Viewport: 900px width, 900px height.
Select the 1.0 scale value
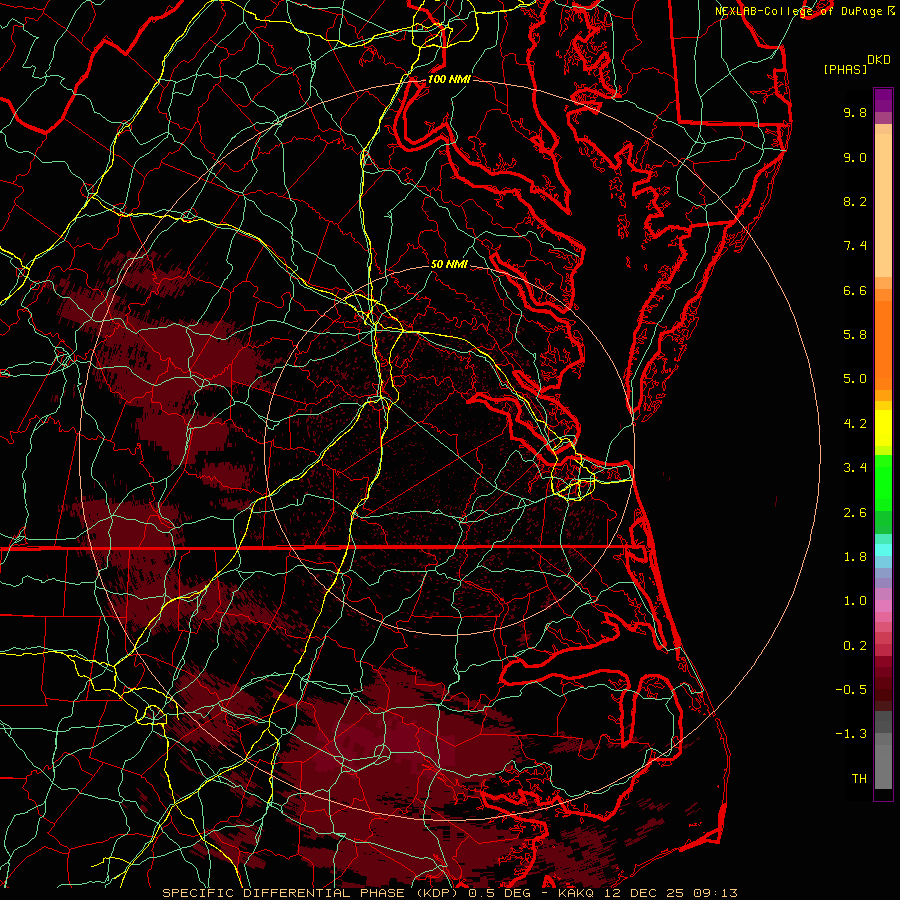click(855, 601)
